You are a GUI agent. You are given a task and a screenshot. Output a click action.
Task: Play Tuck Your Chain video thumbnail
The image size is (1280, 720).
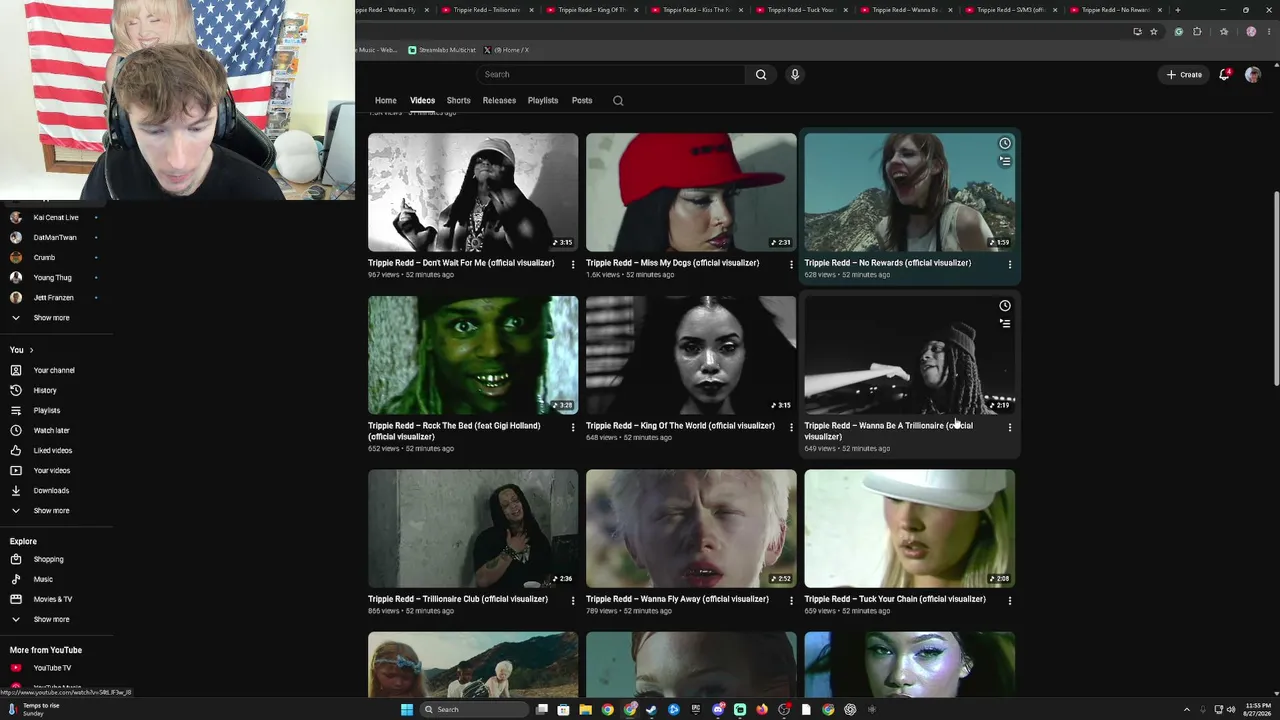coord(910,528)
